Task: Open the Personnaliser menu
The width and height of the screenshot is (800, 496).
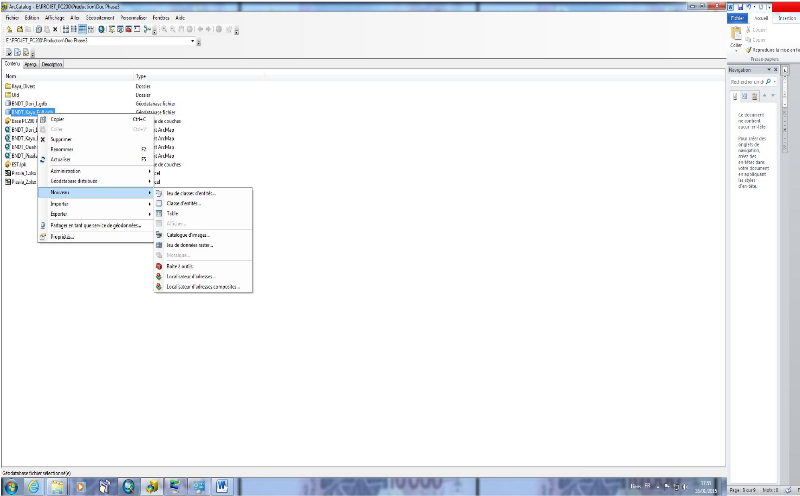Action: click(134, 18)
